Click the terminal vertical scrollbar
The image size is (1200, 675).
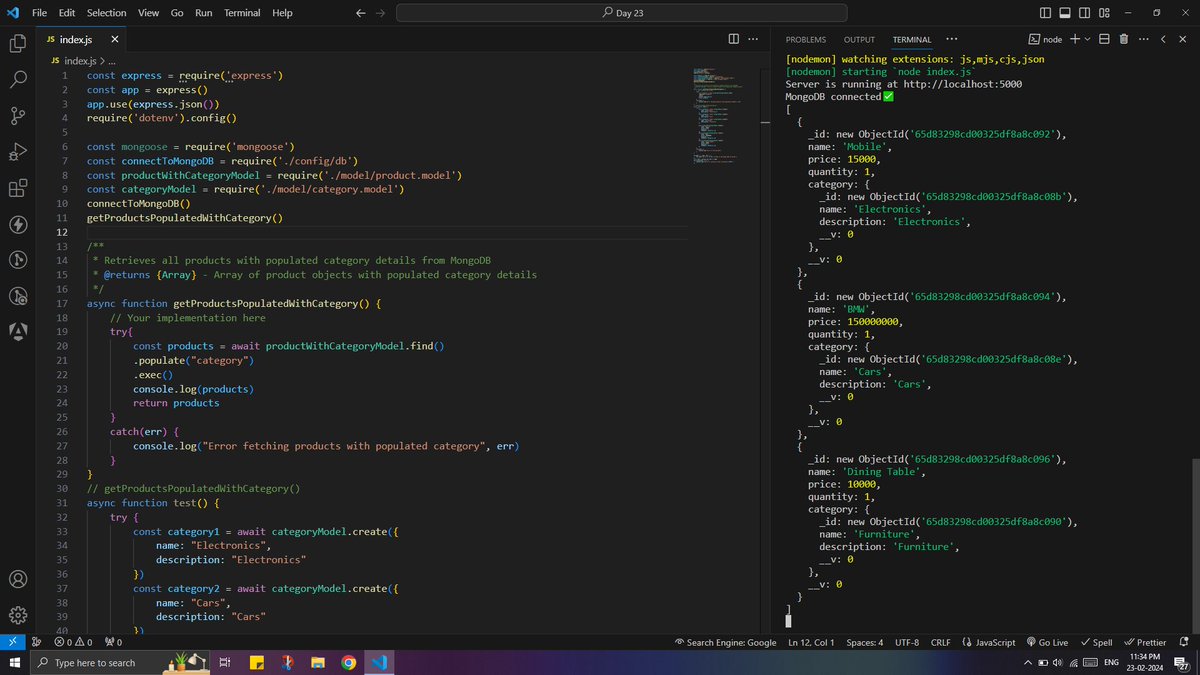pyautogui.click(x=1195, y=545)
